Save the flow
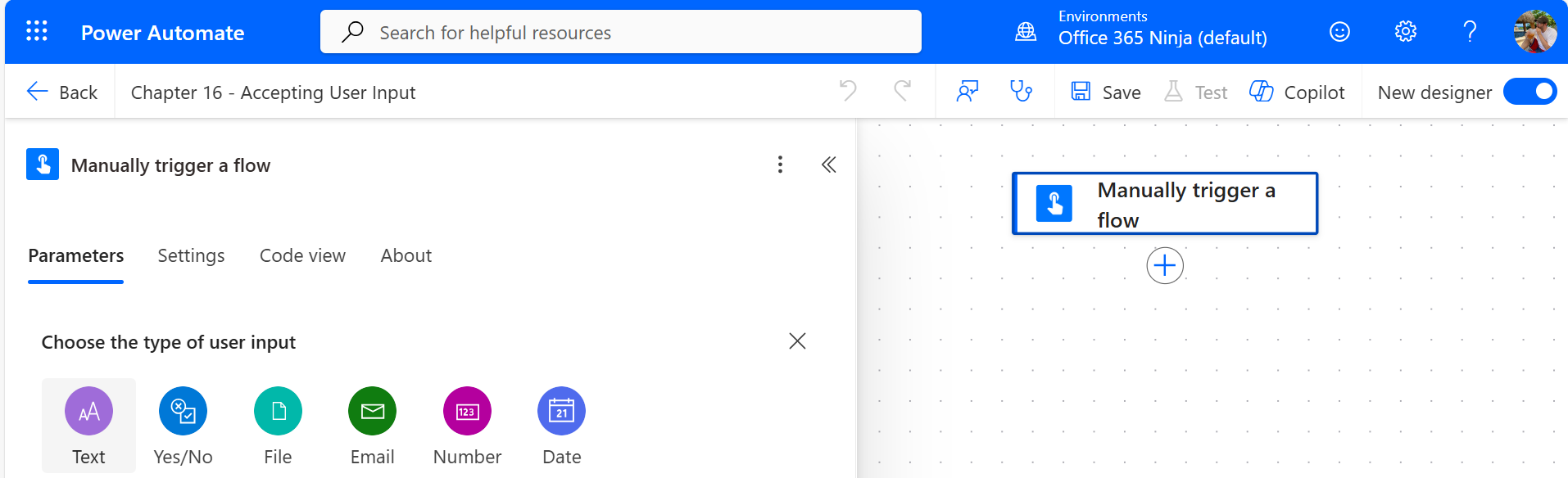The image size is (1568, 478). pos(1104,92)
